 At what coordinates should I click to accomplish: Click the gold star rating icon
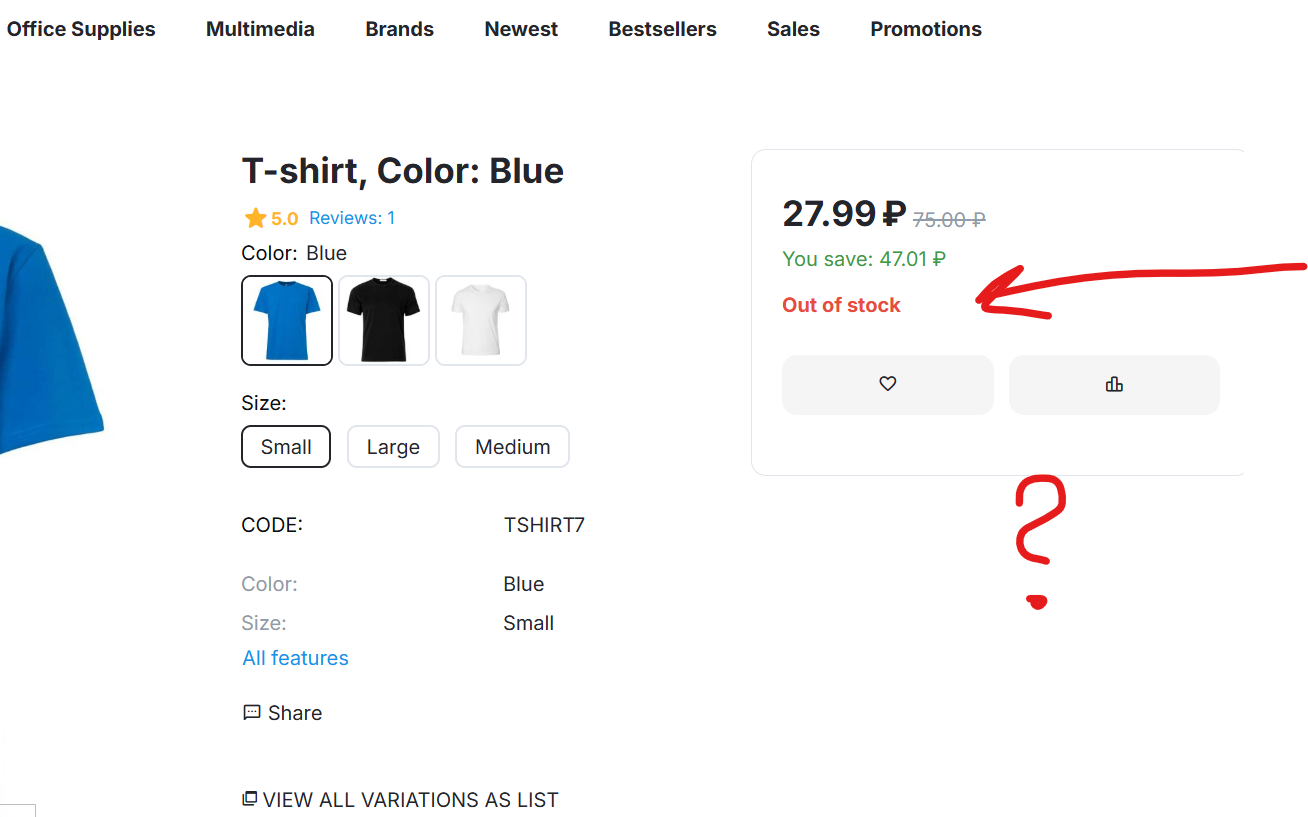[255, 218]
